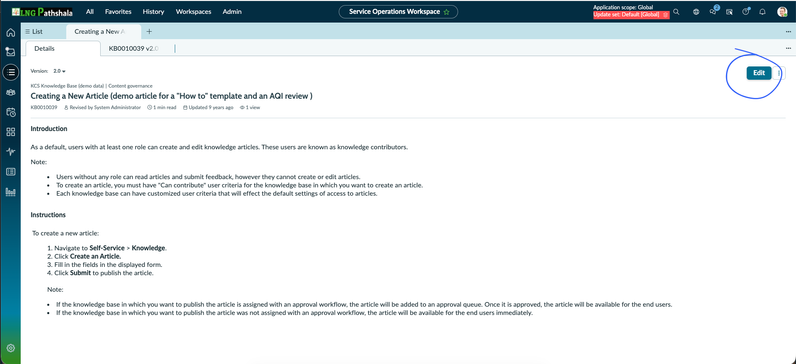
Task: Open the History menu
Action: (x=153, y=12)
